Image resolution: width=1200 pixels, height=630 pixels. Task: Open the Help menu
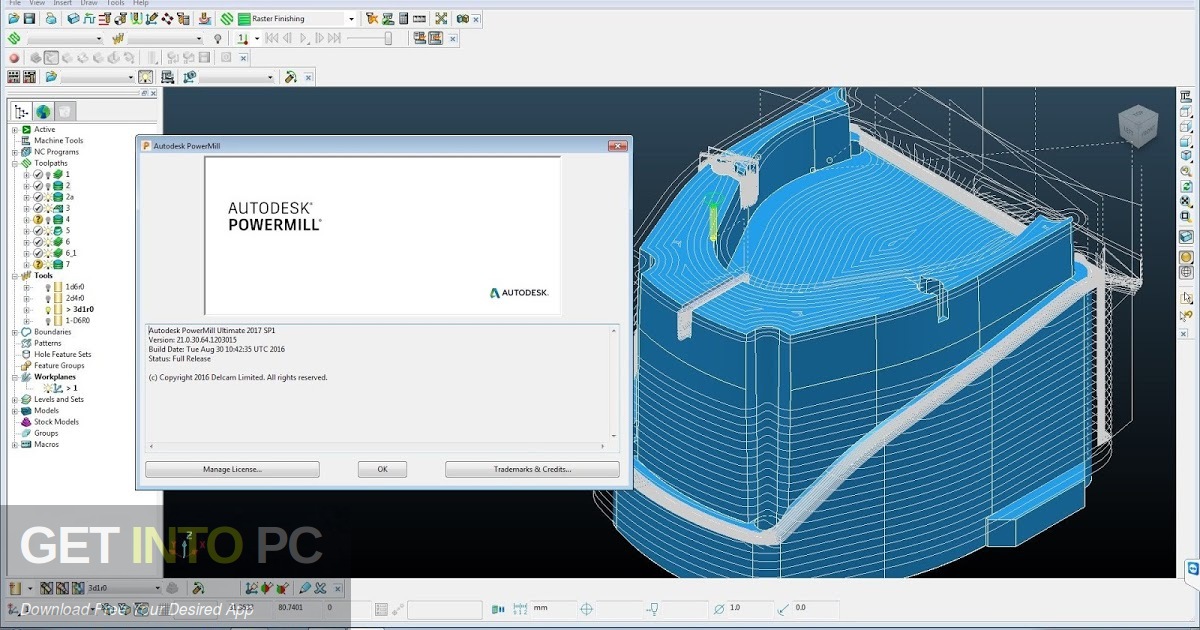click(140, 3)
